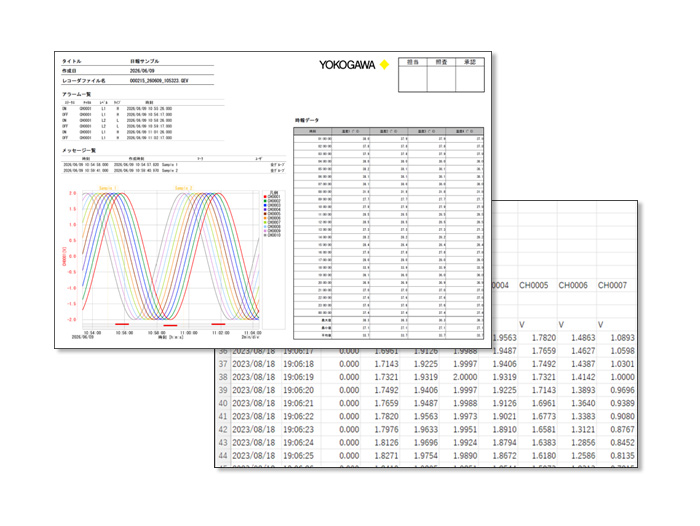Click spreadsheet cell value 0.8452

[622, 443]
